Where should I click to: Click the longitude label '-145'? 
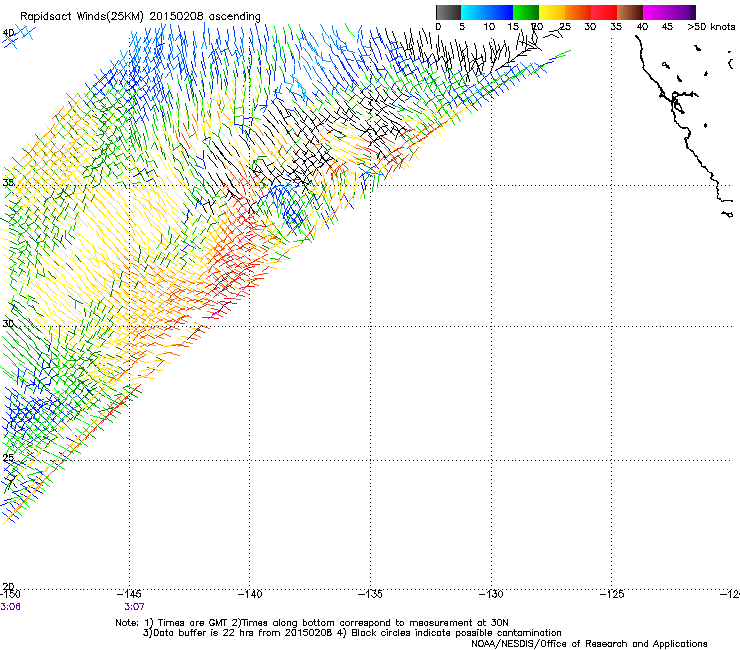click(x=129, y=594)
